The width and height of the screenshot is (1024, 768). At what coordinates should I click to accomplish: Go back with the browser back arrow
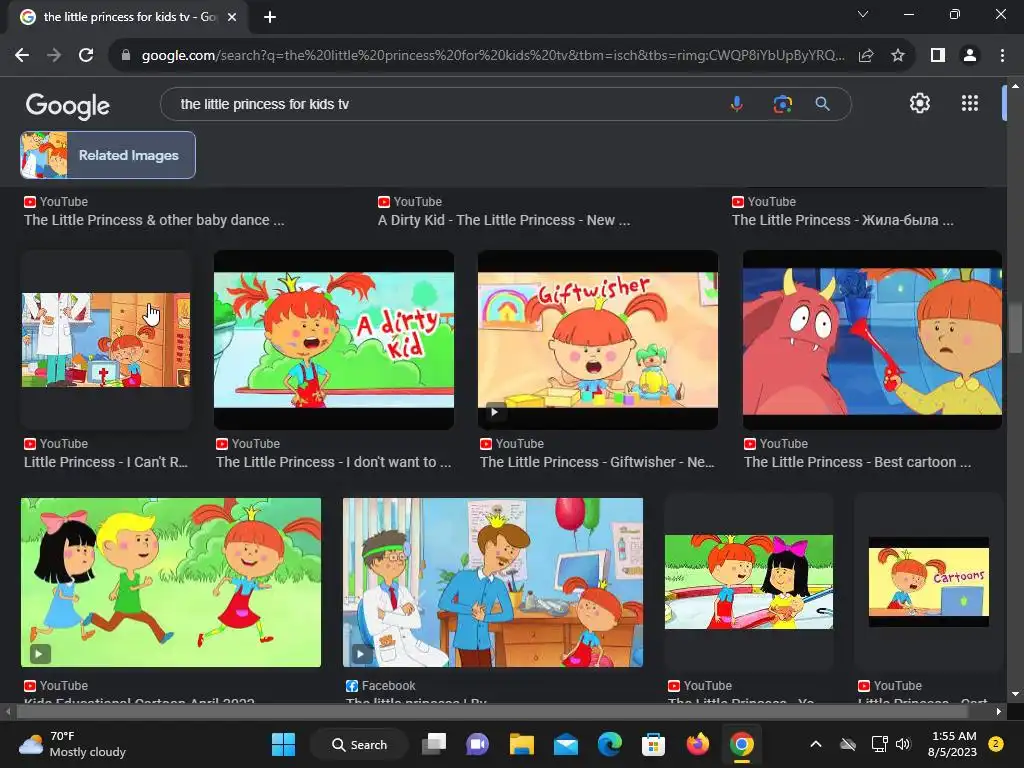tap(22, 56)
